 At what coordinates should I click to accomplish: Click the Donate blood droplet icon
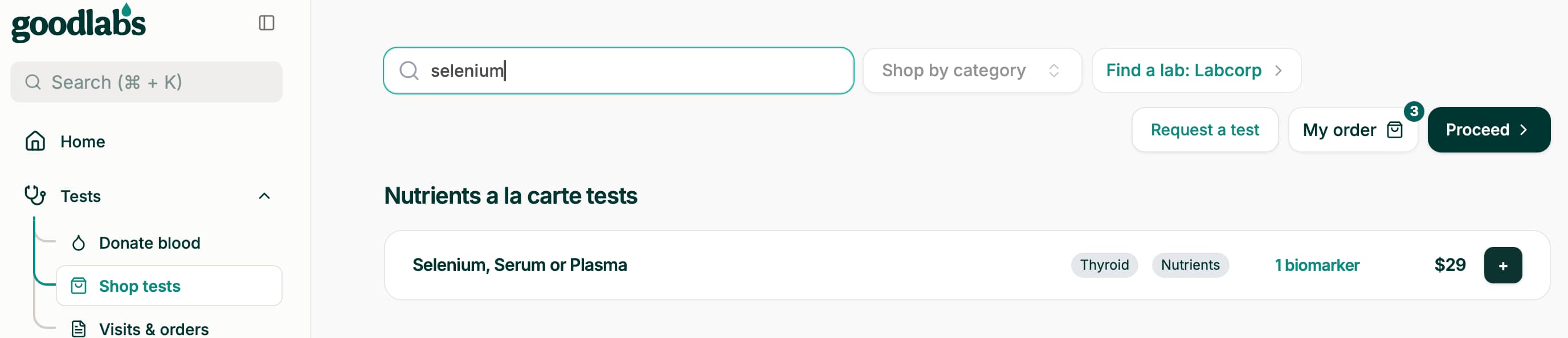79,243
